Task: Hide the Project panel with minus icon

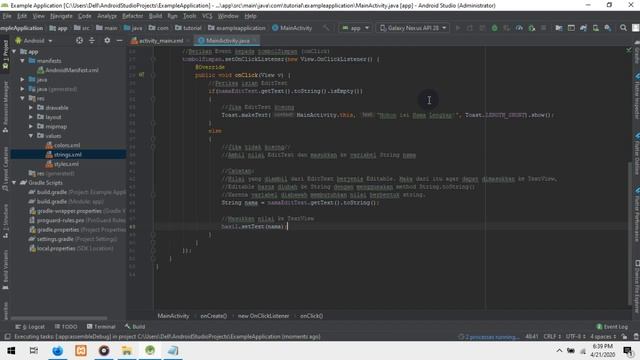Action: (119, 40)
